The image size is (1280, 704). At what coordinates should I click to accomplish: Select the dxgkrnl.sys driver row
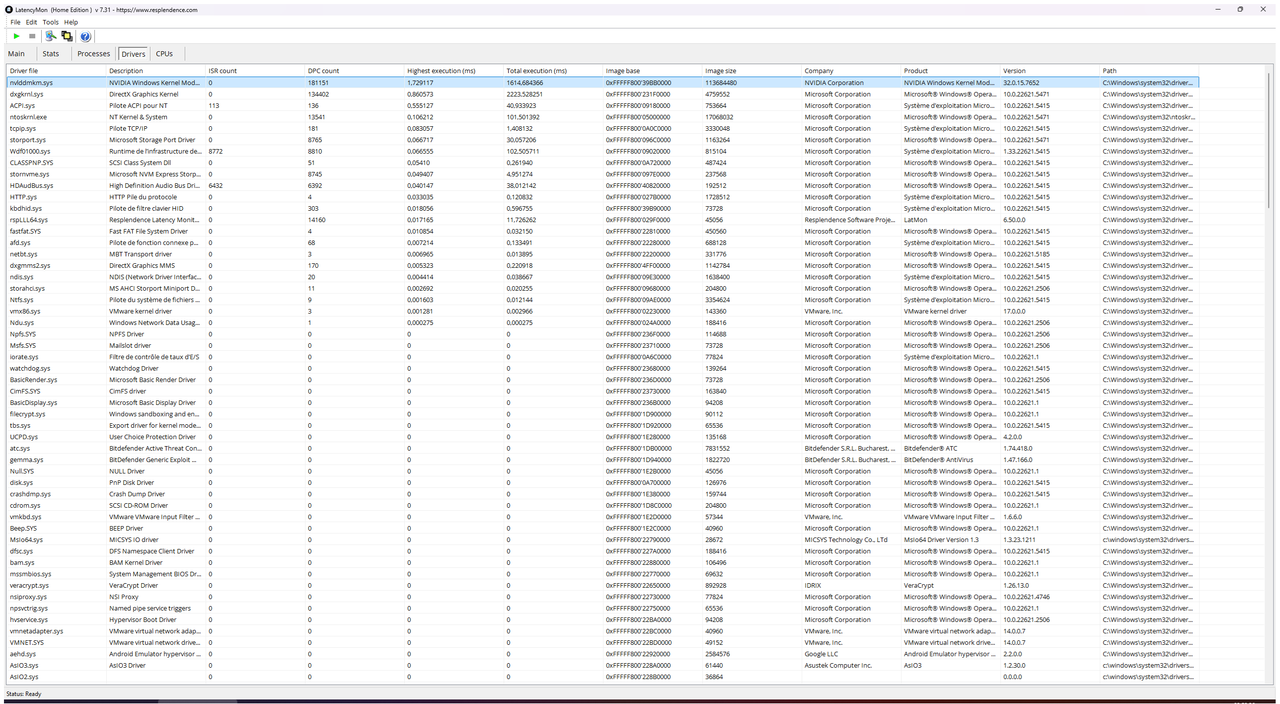602,94
